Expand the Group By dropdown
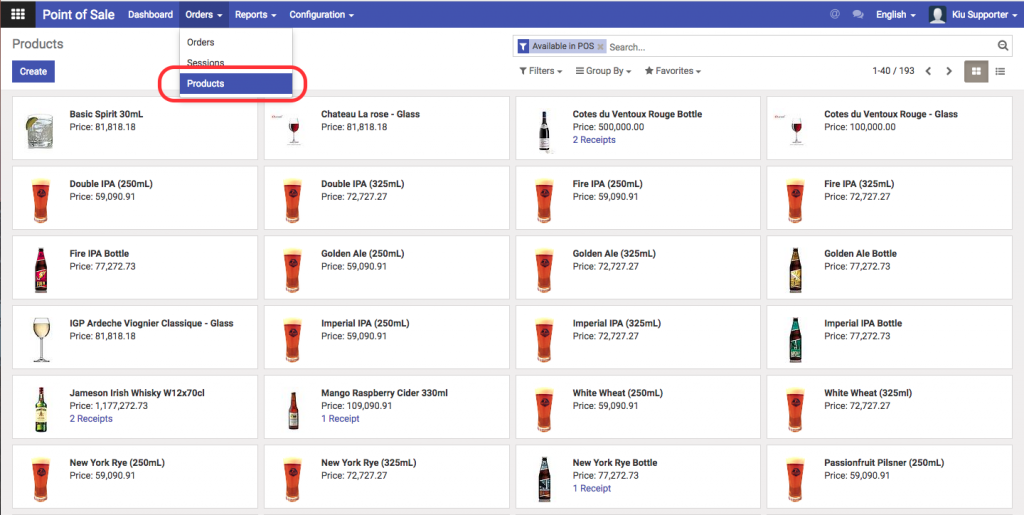This screenshot has width=1024, height=515. click(603, 71)
